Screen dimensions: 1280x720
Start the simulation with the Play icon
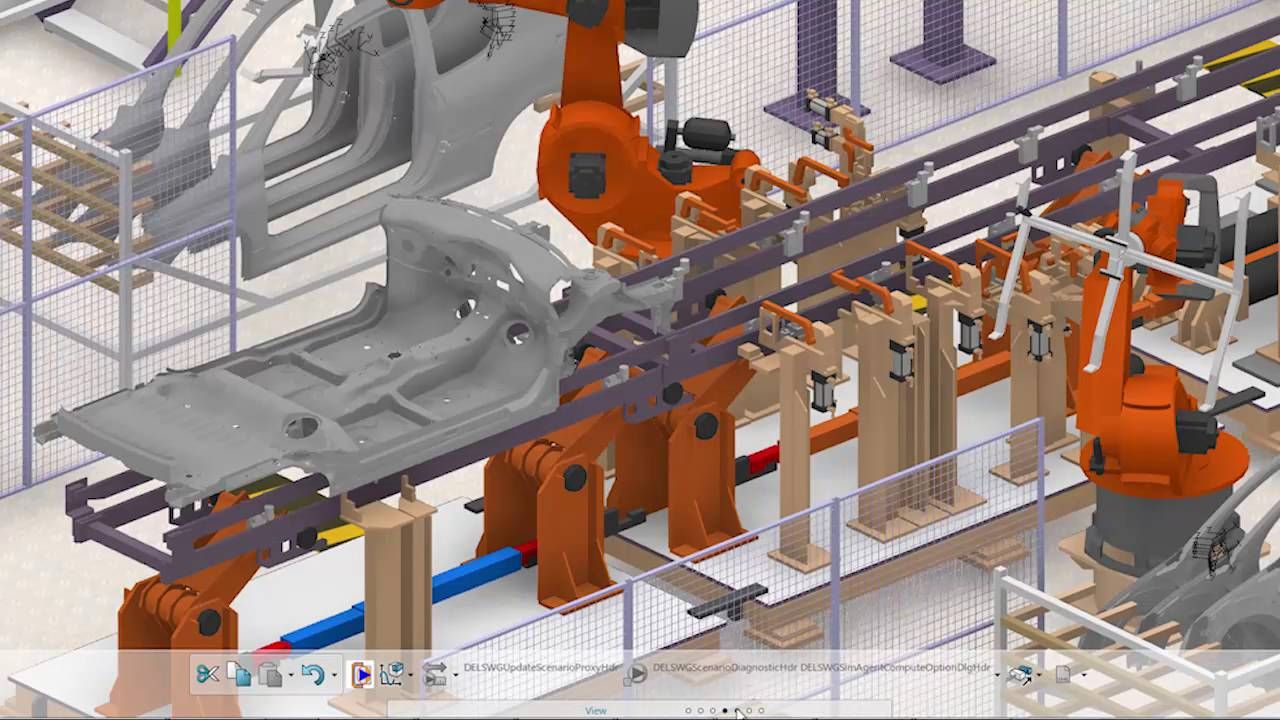362,674
